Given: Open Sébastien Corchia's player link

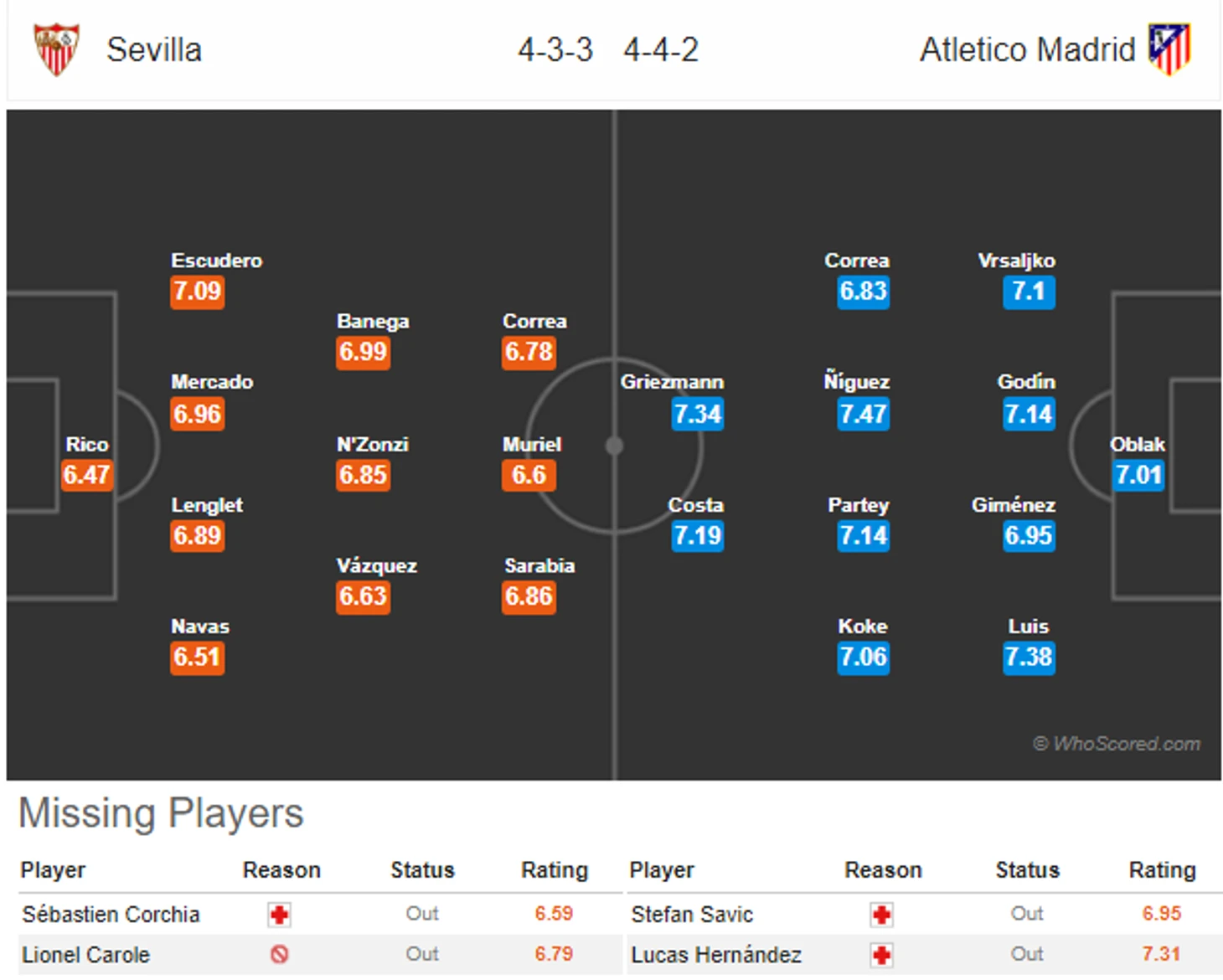Looking at the screenshot, I should coord(111,914).
